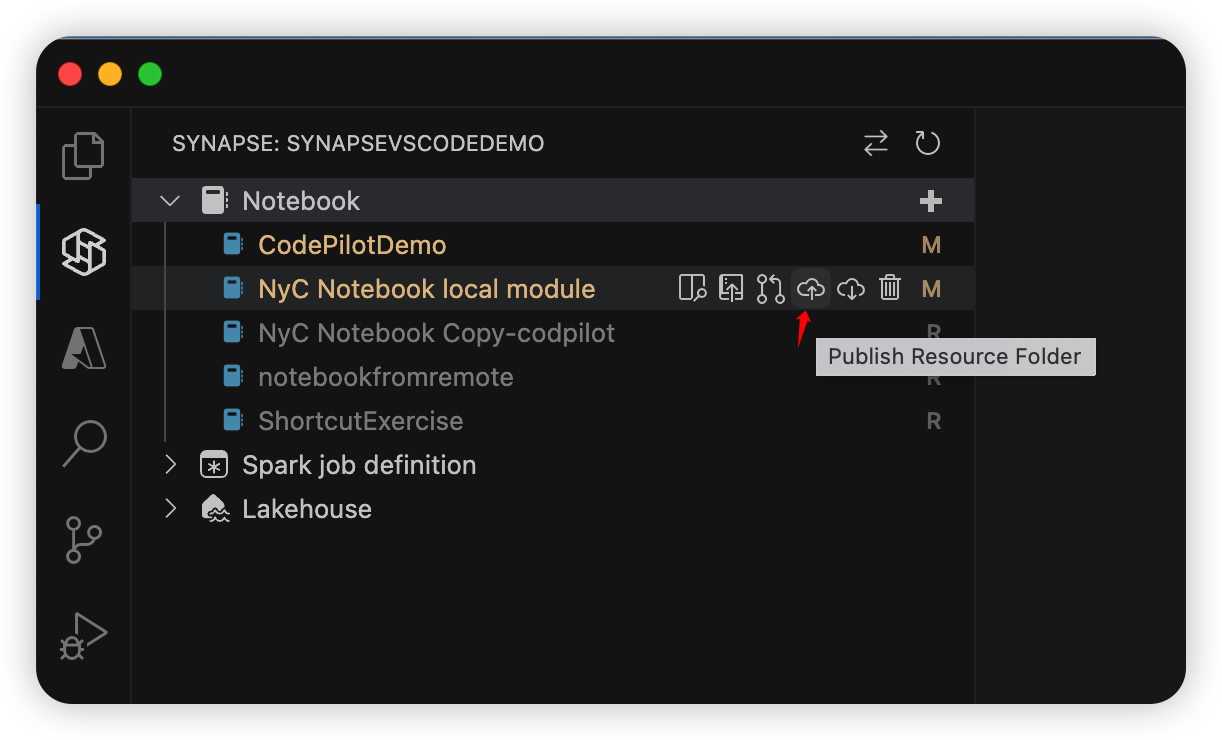
Task: Select the Spark job definition label
Action: click(x=359, y=465)
